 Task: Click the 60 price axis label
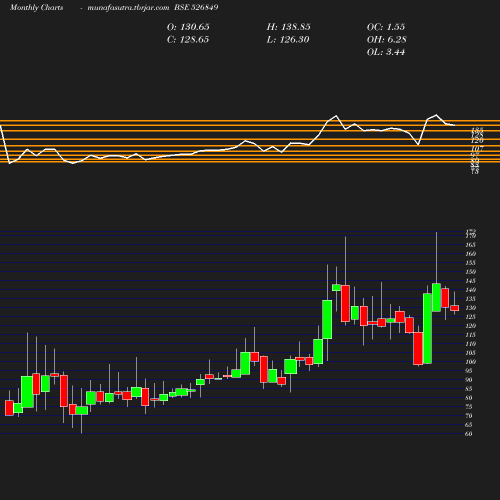click(468, 434)
